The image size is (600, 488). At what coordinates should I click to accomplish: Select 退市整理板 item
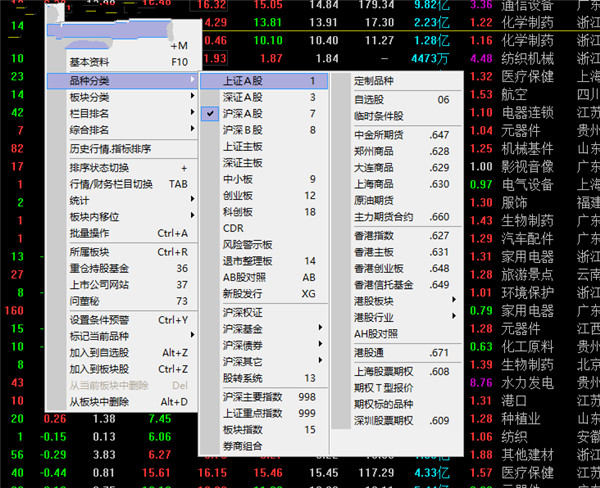tap(264, 261)
